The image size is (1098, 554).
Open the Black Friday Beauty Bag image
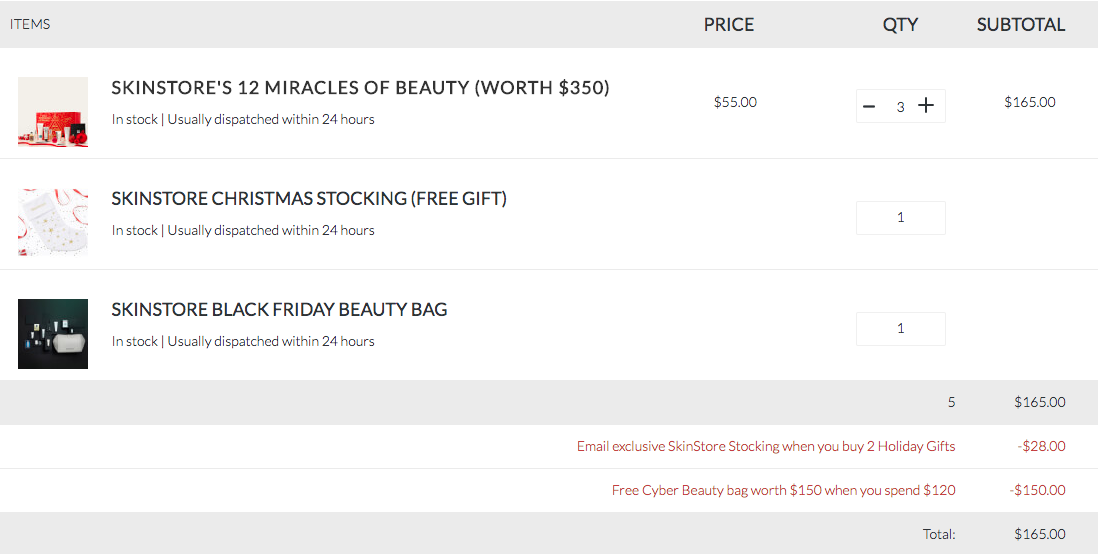coord(53,333)
